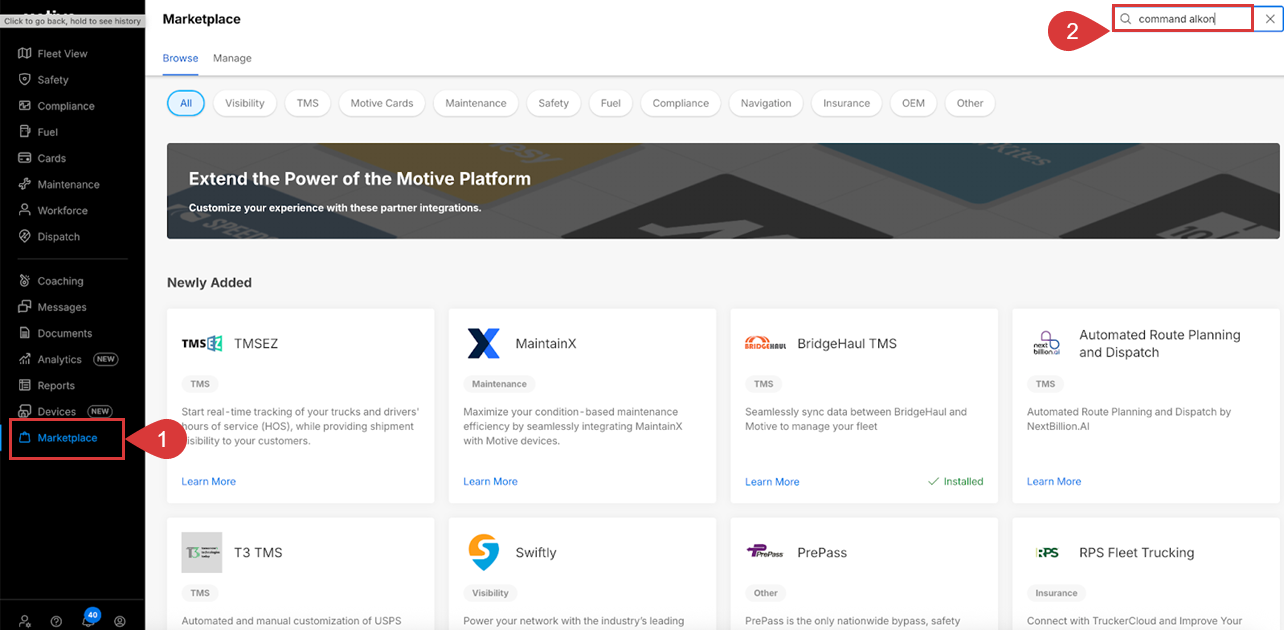Image resolution: width=1284 pixels, height=630 pixels.
Task: Click the Visibility tag on Swiftly card
Action: pos(490,593)
